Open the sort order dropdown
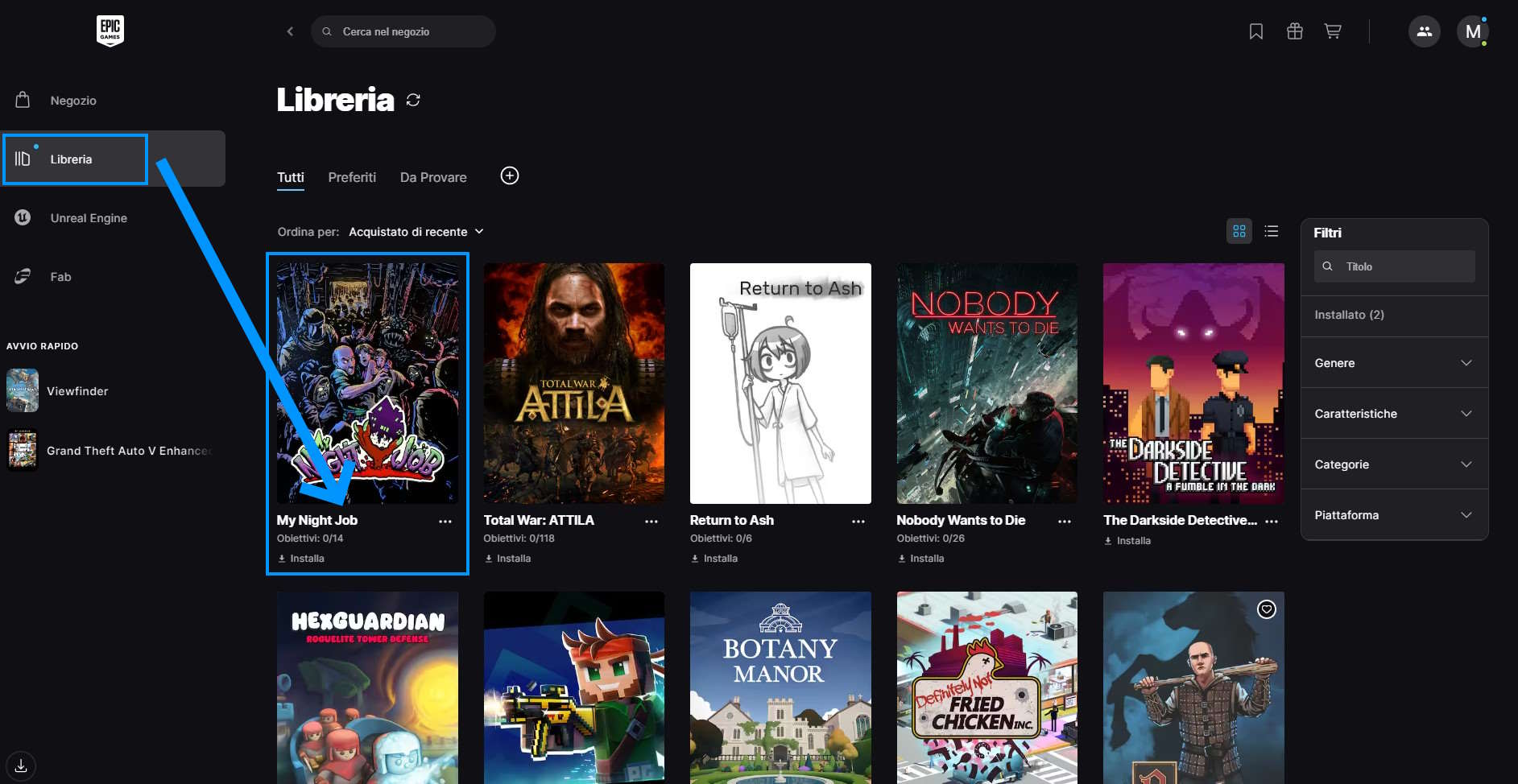The width and height of the screenshot is (1518, 784). point(416,232)
